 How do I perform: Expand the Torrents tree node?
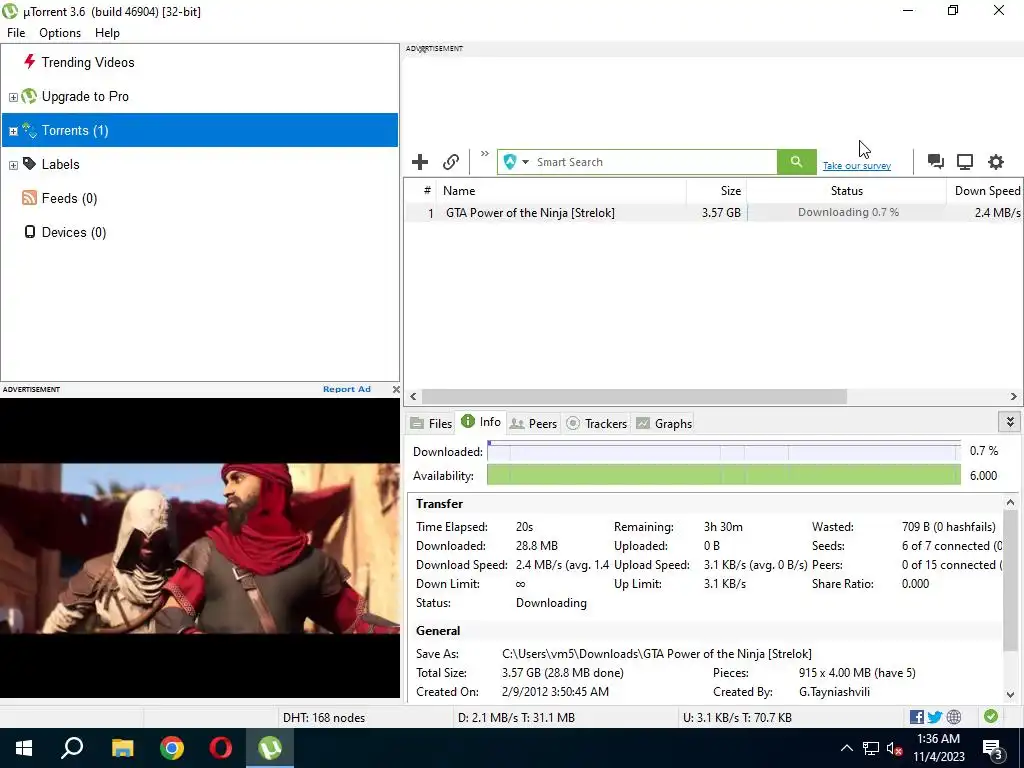pos(13,131)
